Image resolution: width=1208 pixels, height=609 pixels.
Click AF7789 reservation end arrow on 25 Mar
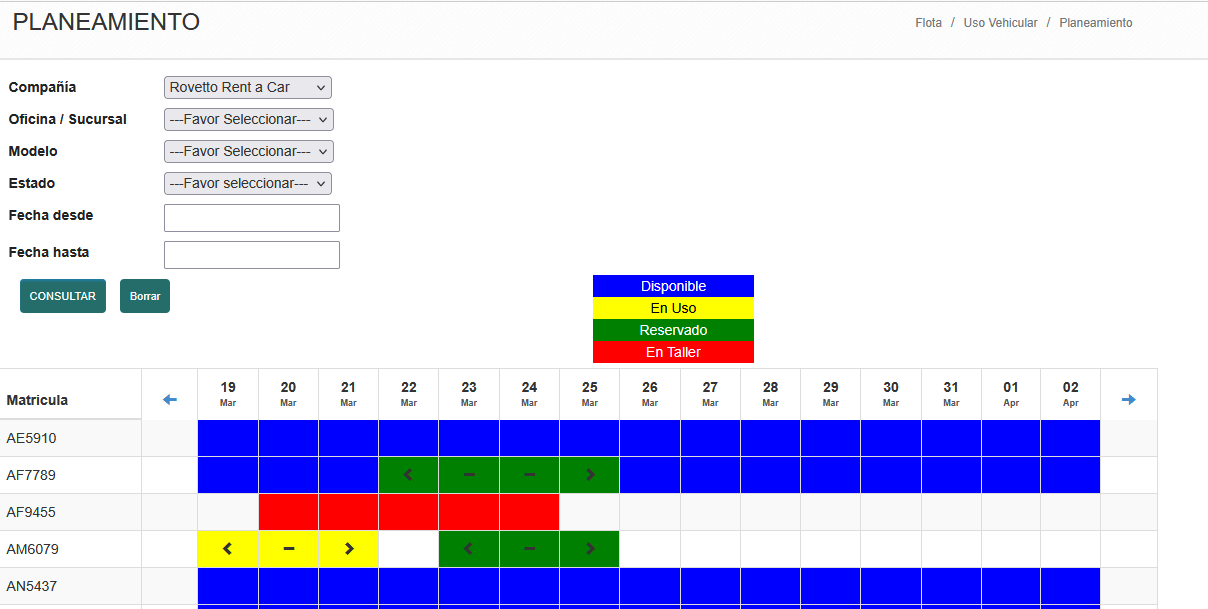590,475
